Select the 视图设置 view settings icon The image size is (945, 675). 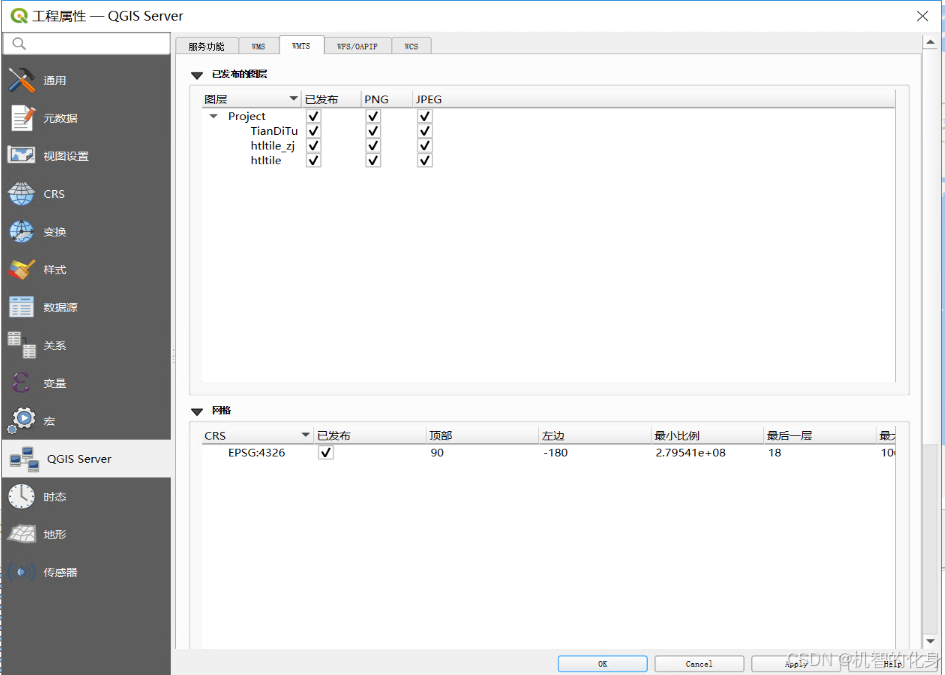[21, 155]
